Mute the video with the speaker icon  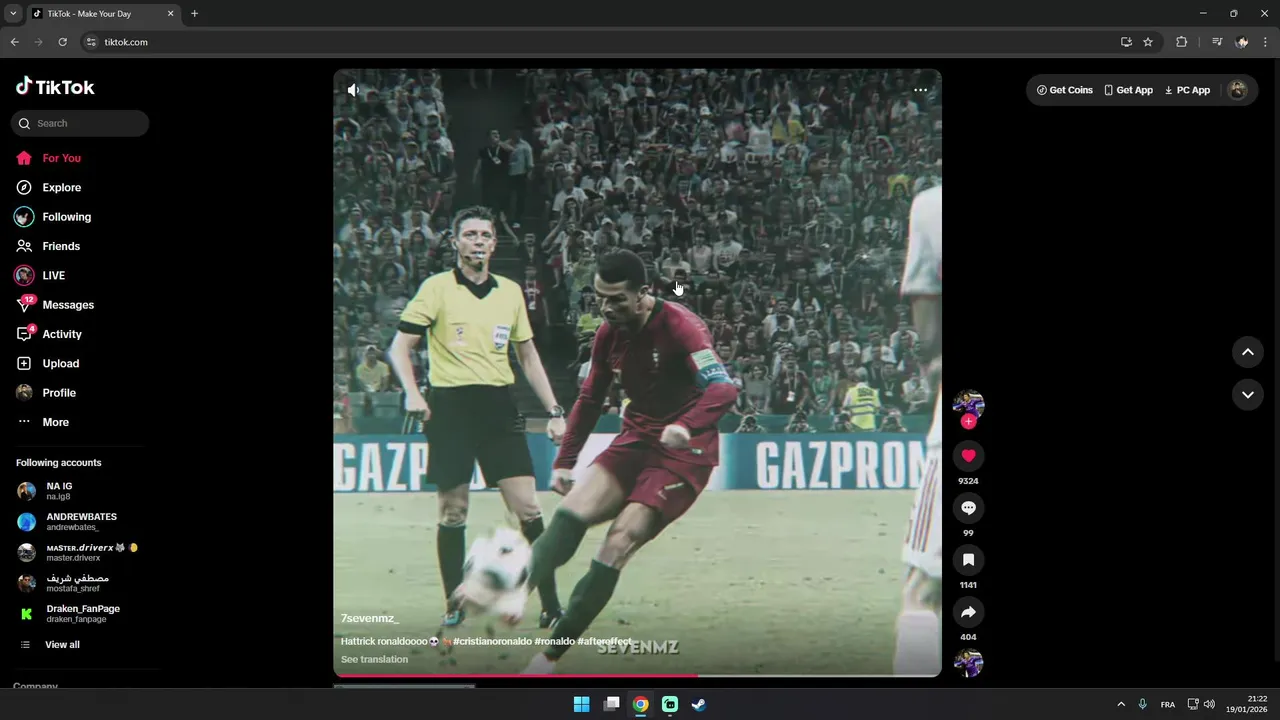coord(353,90)
